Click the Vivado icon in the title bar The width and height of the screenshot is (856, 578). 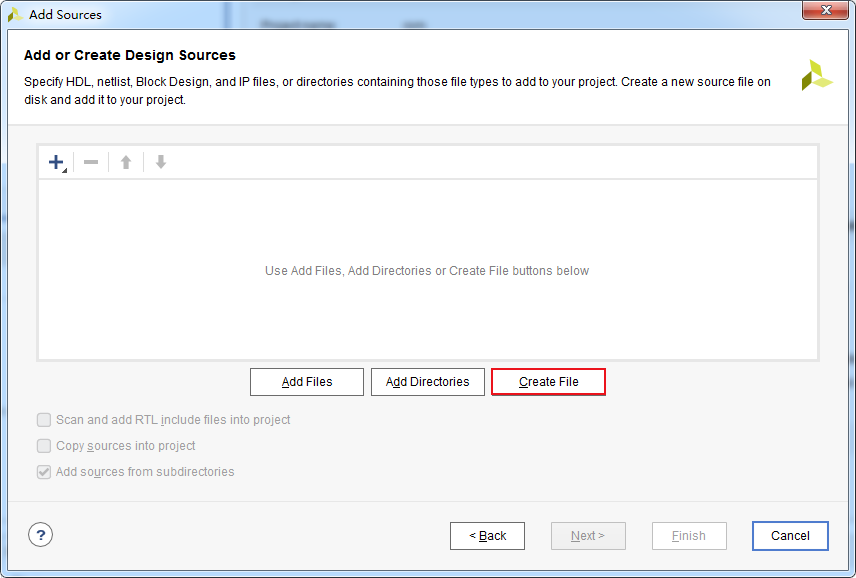(15, 15)
